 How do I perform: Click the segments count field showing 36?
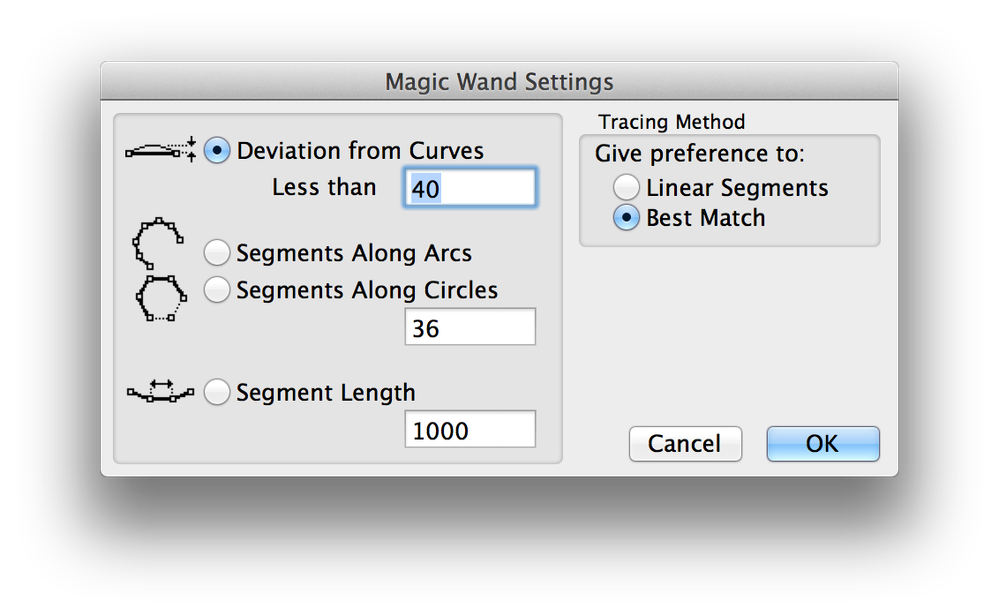(x=470, y=327)
